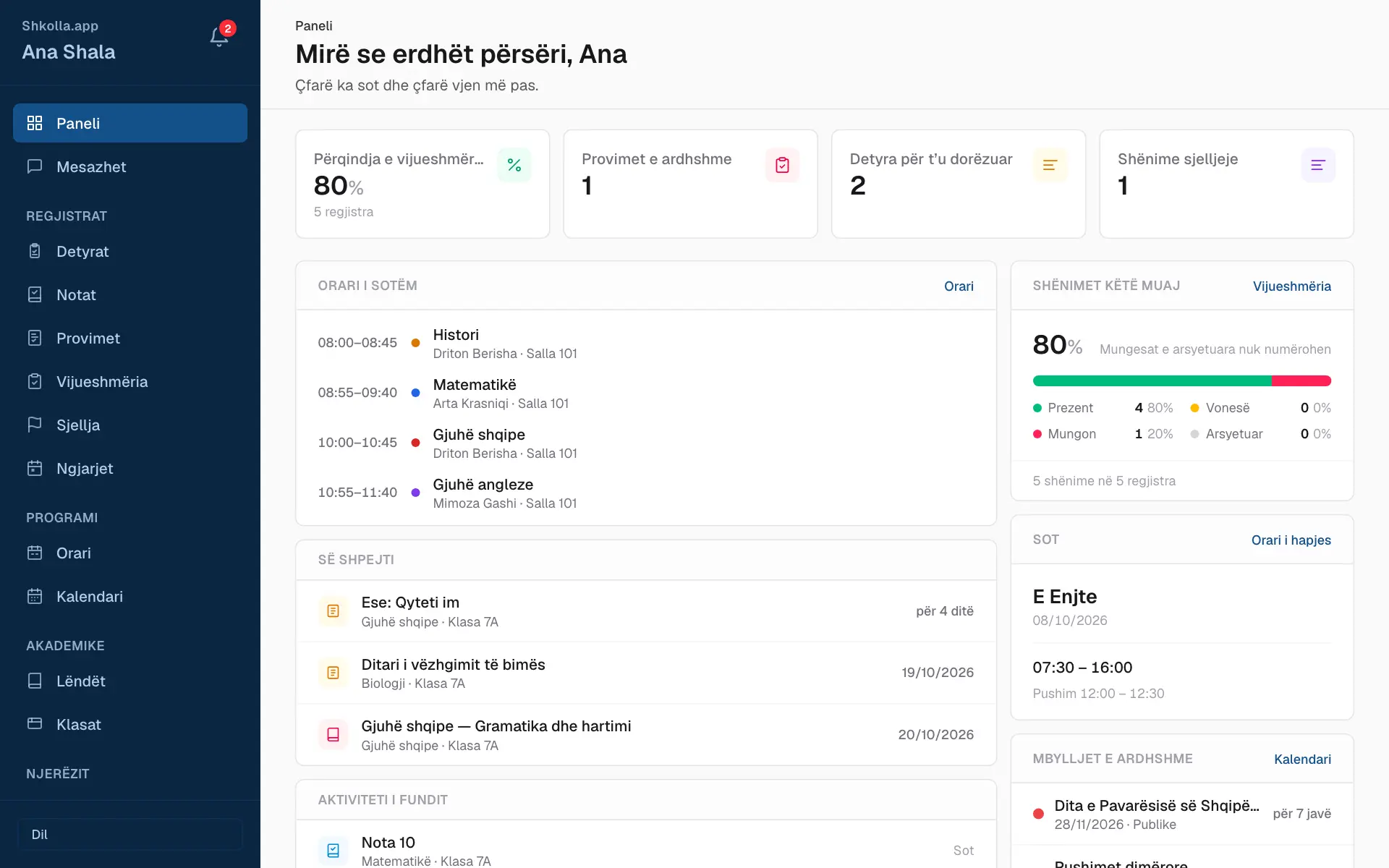Click the Klasat icon in sidebar
This screenshot has width=1389, height=868.
[x=35, y=724]
